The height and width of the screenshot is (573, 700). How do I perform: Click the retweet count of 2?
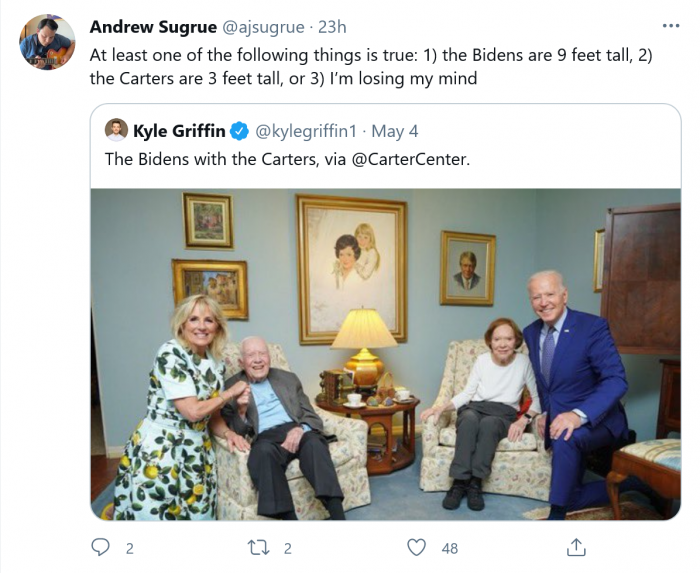[x=287, y=548]
